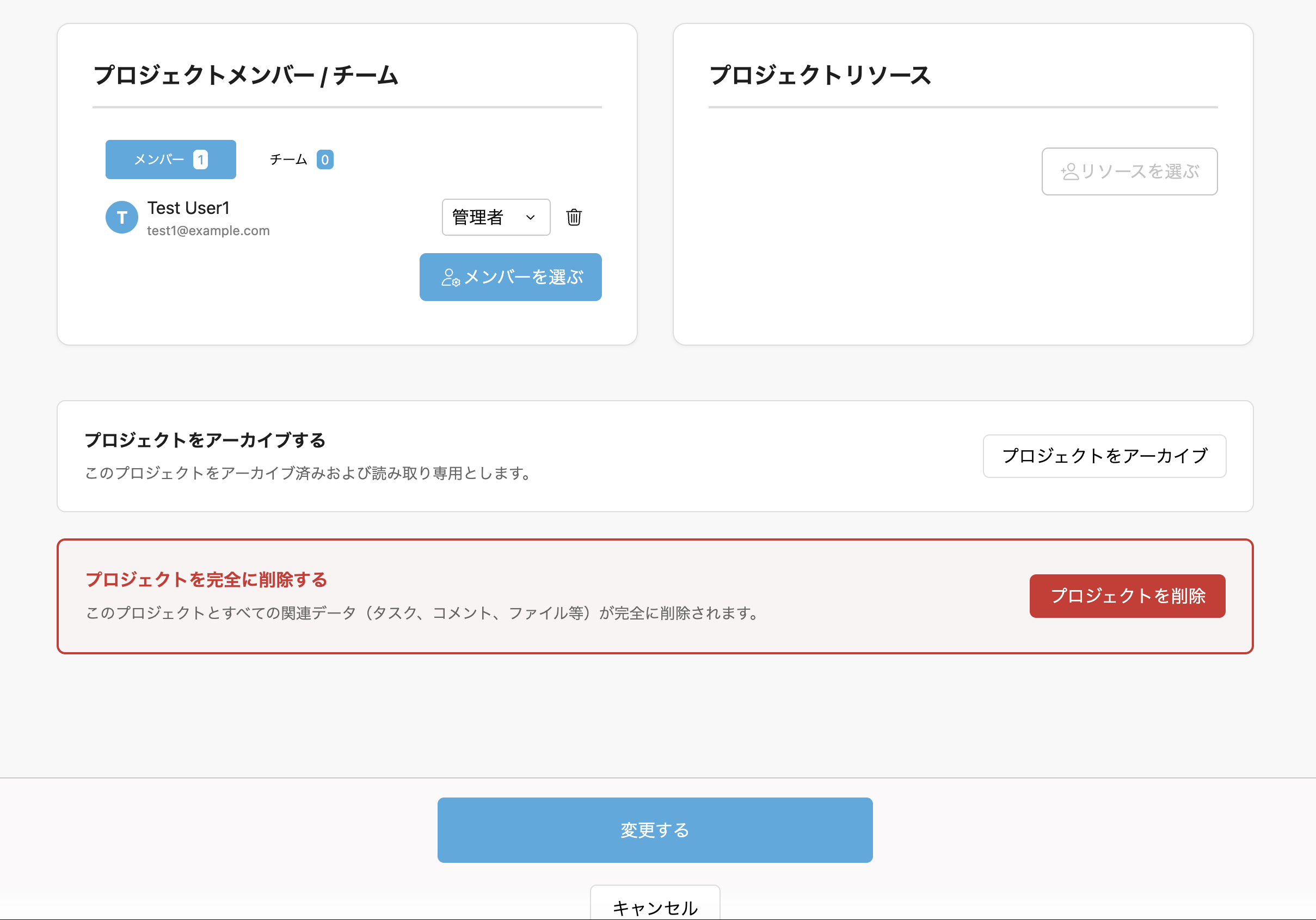Click person-gear icon in メンバーを選ぶ button
Screen dimensions: 1316x920
[450, 278]
